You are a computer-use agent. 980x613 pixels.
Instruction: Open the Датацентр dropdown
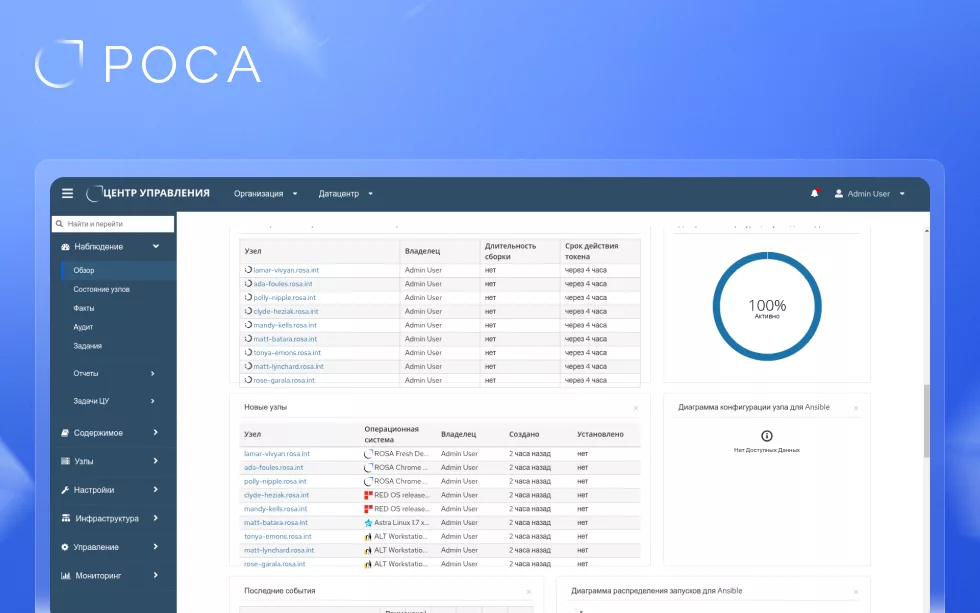[x=346, y=194]
